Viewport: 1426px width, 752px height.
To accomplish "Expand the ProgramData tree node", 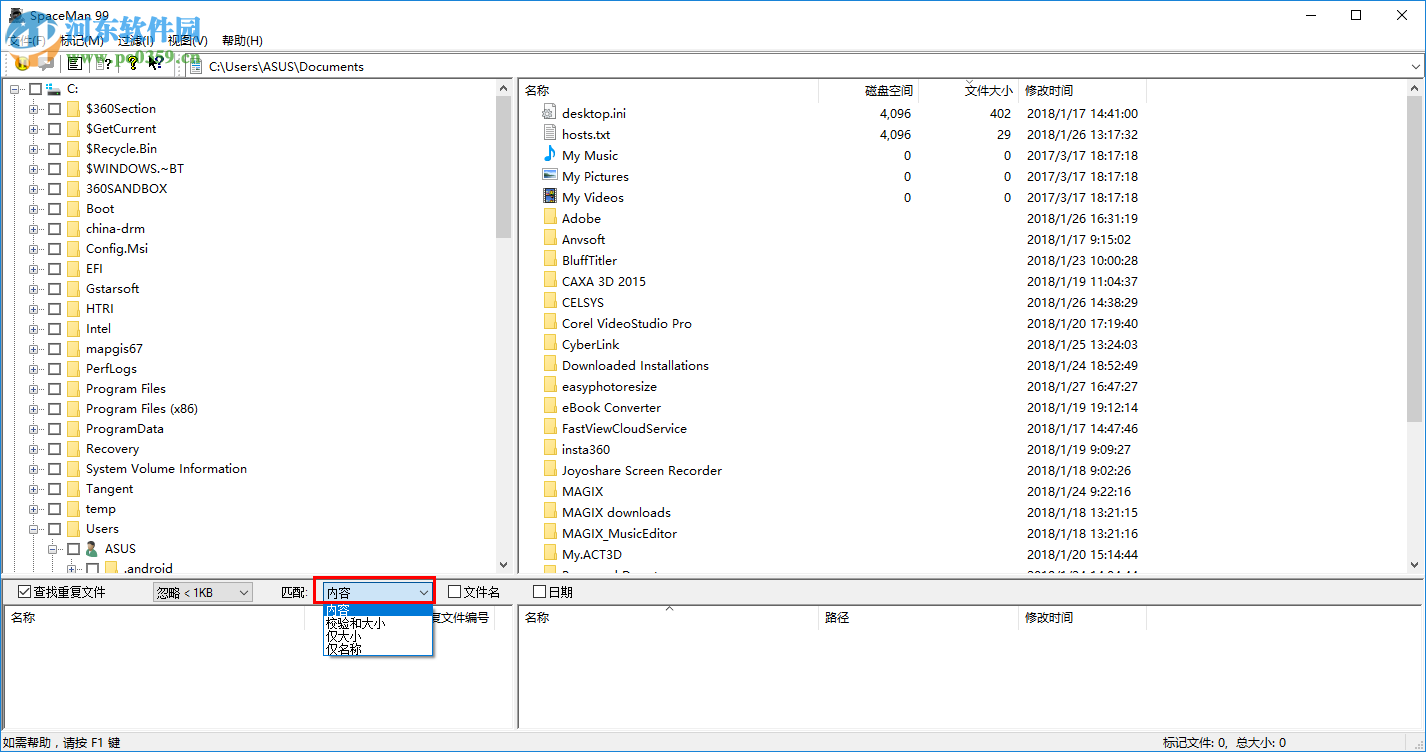I will click(34, 429).
